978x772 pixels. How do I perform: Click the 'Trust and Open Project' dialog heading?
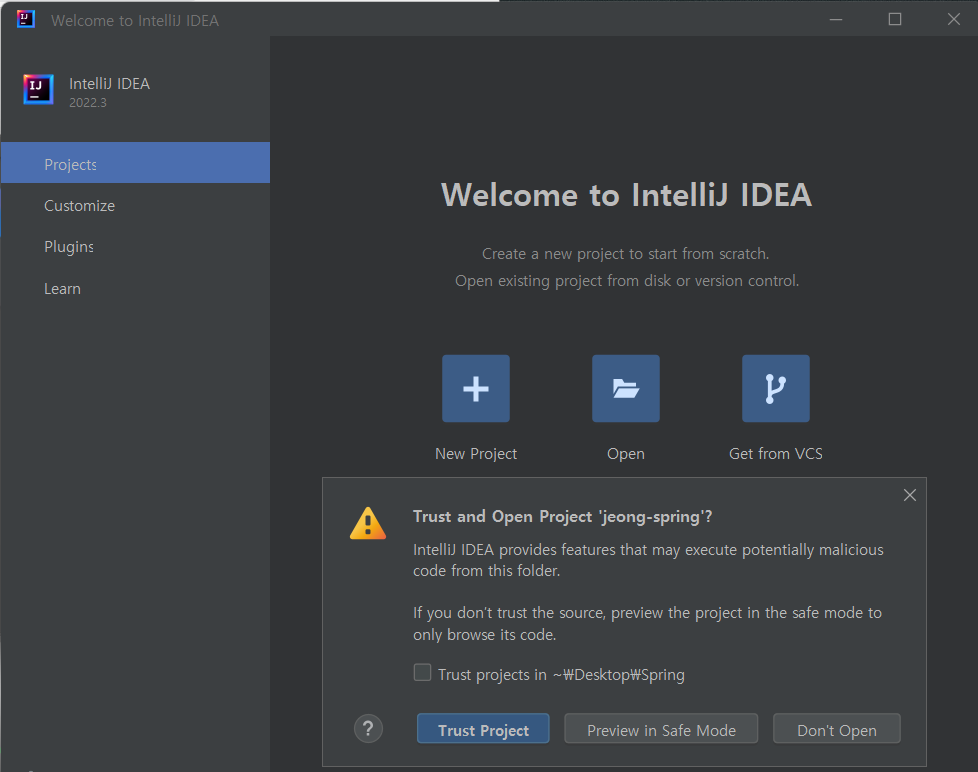563,516
